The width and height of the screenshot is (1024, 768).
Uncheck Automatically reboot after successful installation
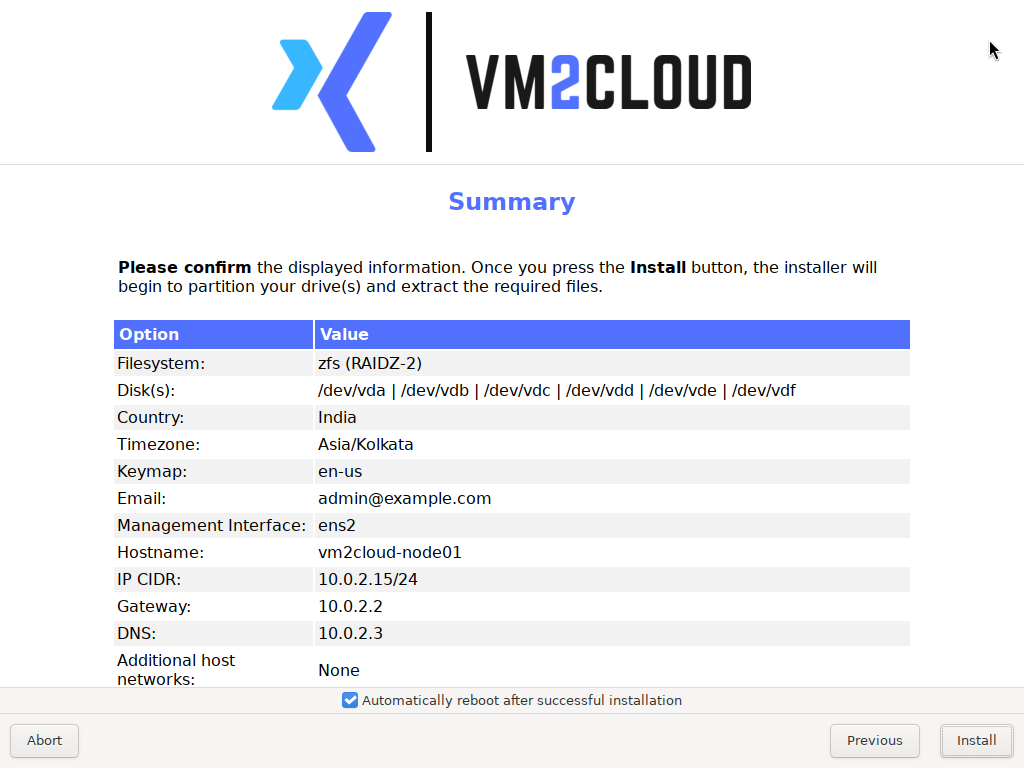pyautogui.click(x=350, y=700)
